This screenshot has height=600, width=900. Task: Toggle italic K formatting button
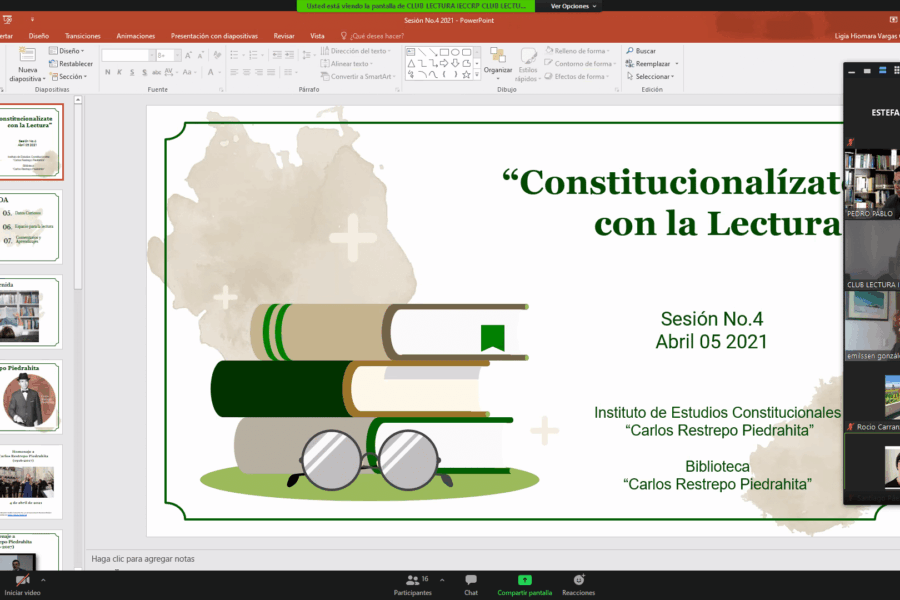120,72
